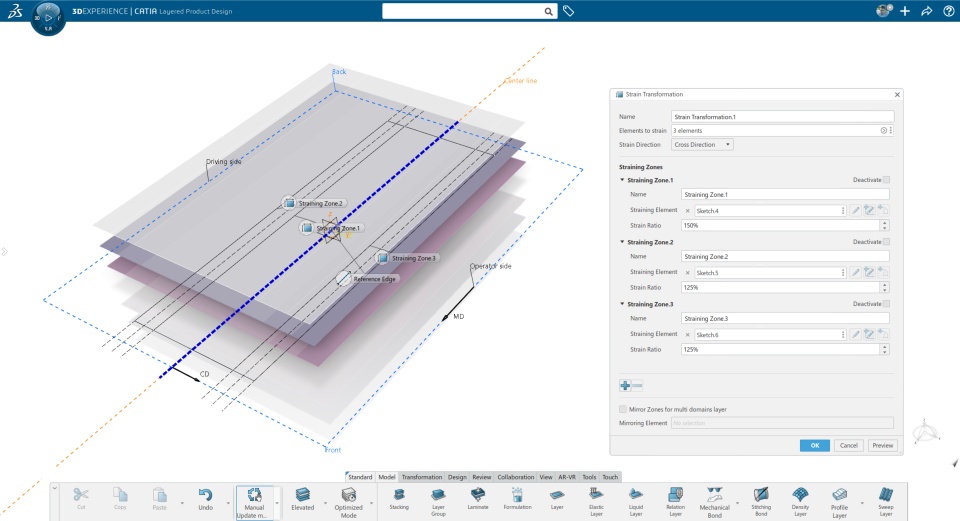Click the search magnifier icon

549,11
